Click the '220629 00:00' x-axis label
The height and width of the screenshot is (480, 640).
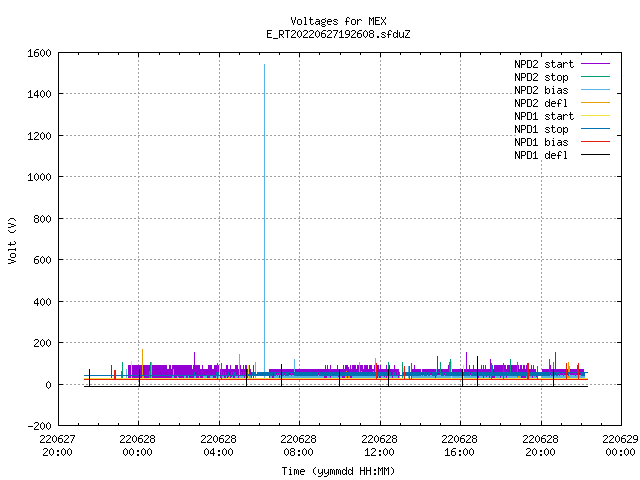point(620,446)
